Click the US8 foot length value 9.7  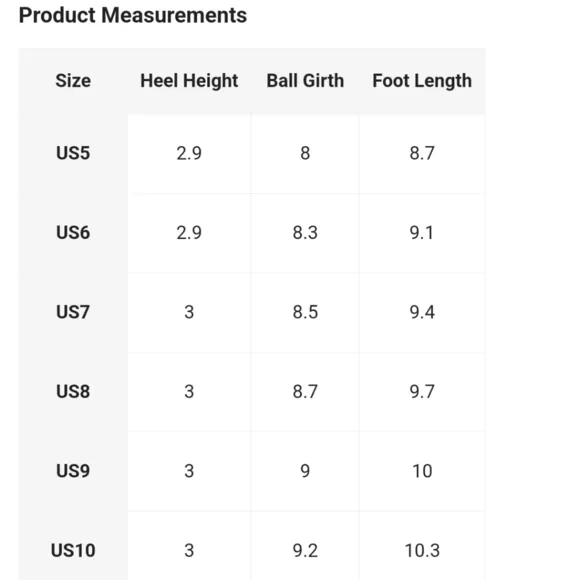(x=422, y=392)
